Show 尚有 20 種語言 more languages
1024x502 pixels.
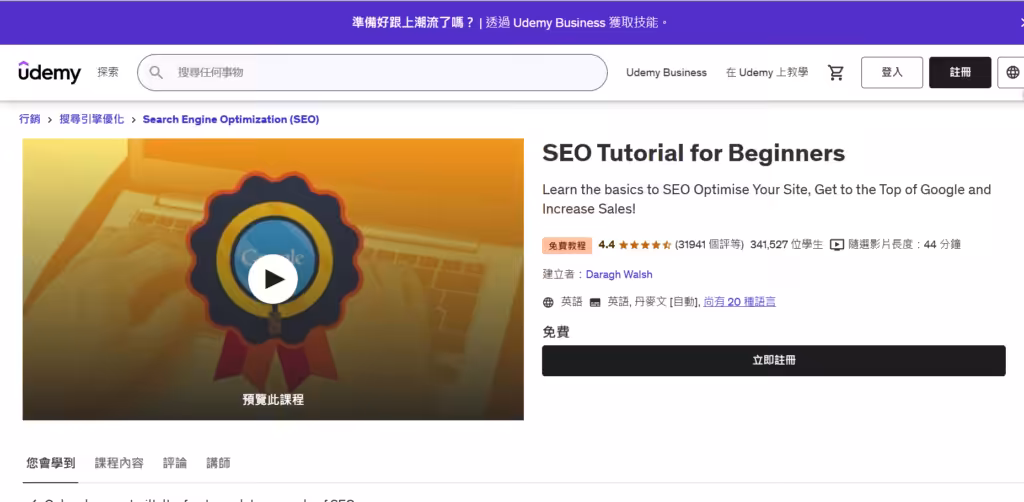(739, 302)
